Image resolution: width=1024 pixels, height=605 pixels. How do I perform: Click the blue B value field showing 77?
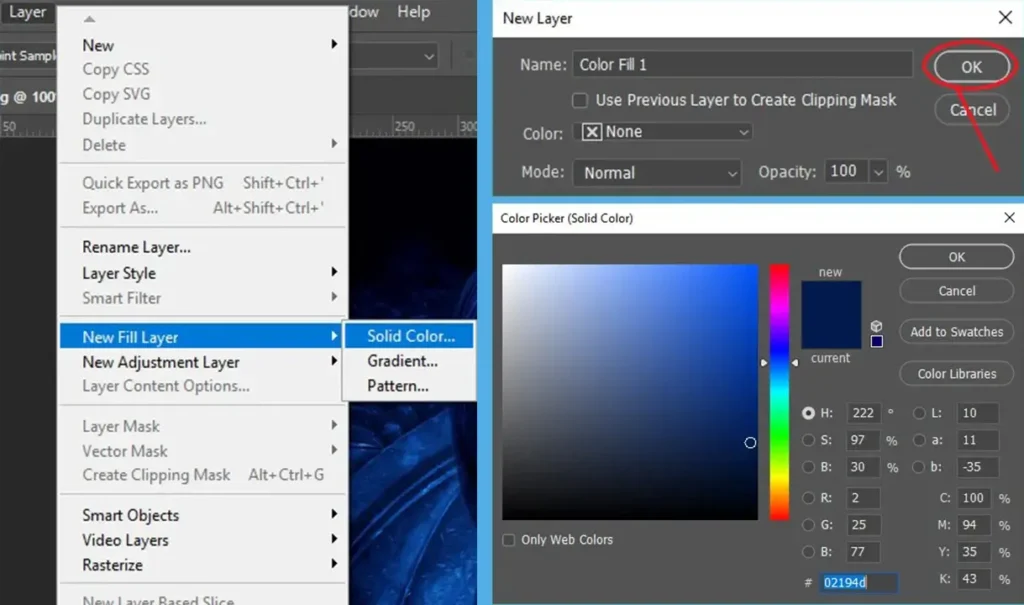tap(863, 552)
